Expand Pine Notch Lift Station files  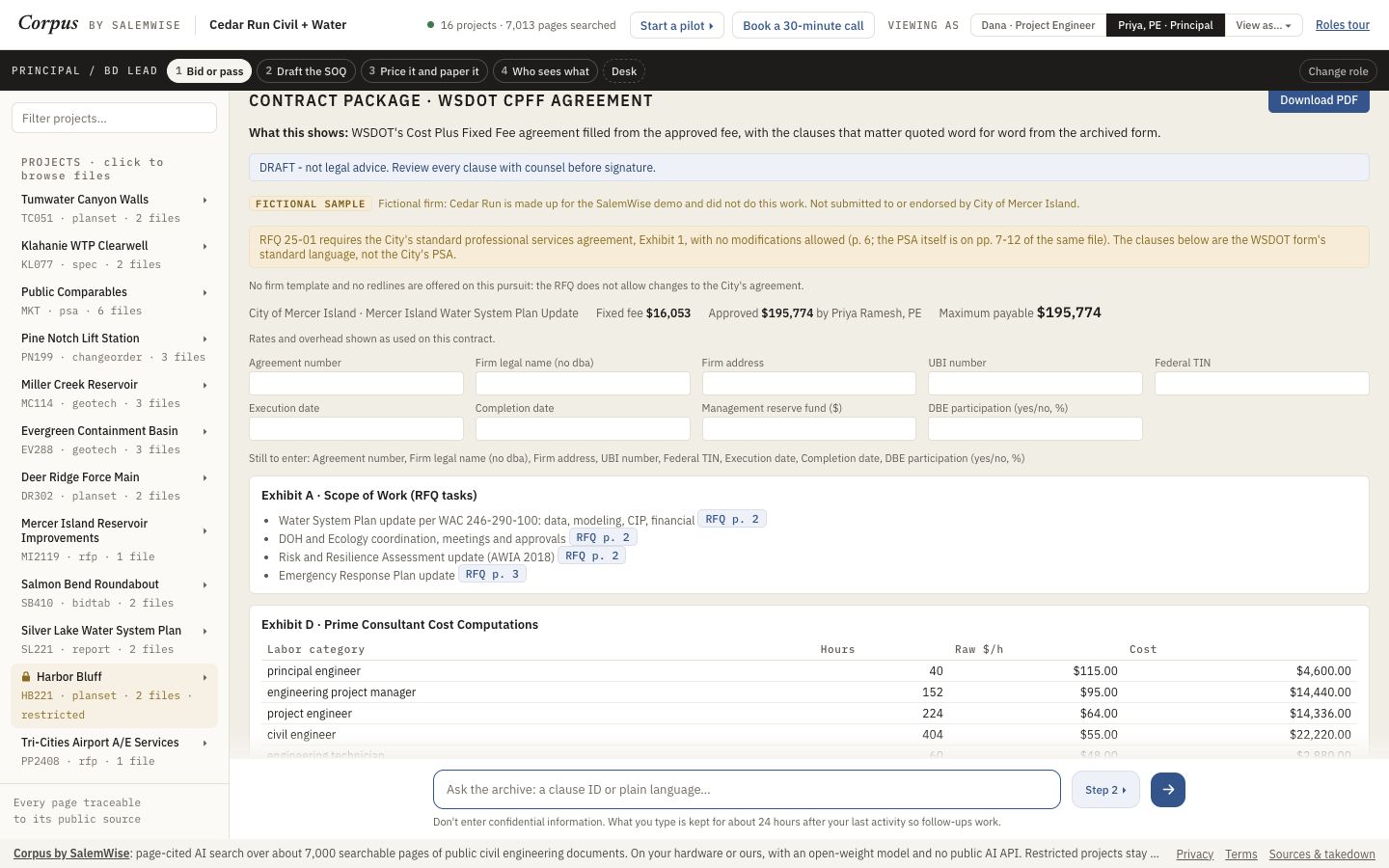[x=114, y=347]
